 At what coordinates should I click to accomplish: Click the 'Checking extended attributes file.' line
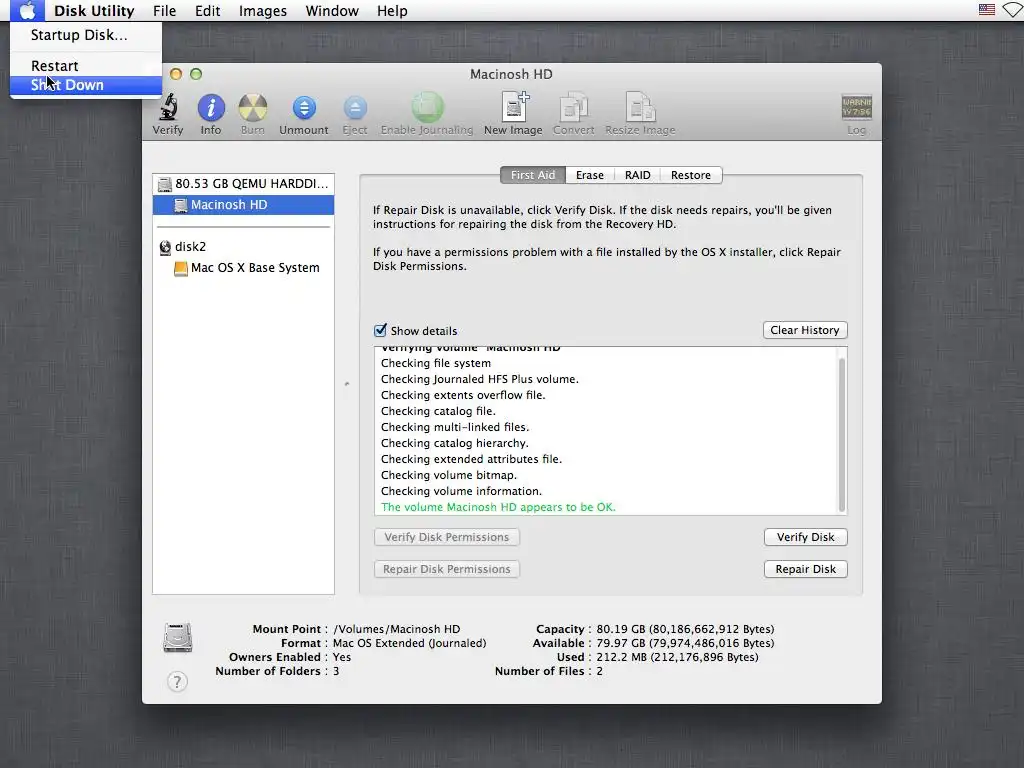[472, 459]
